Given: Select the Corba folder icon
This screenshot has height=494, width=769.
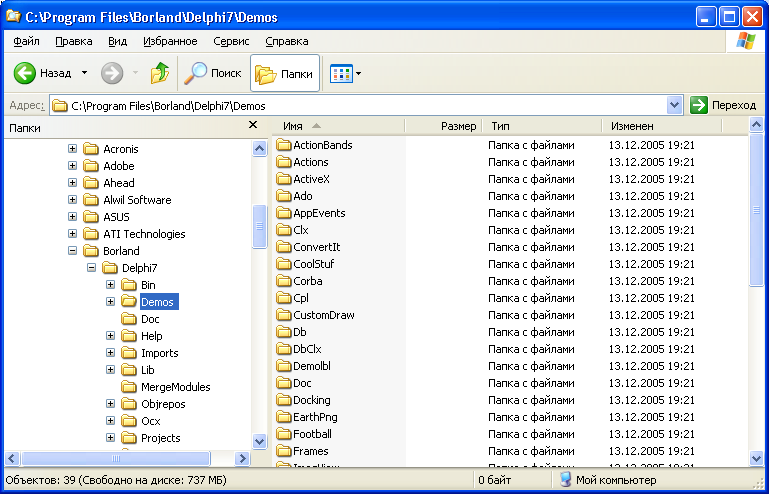Looking at the screenshot, I should (283, 281).
